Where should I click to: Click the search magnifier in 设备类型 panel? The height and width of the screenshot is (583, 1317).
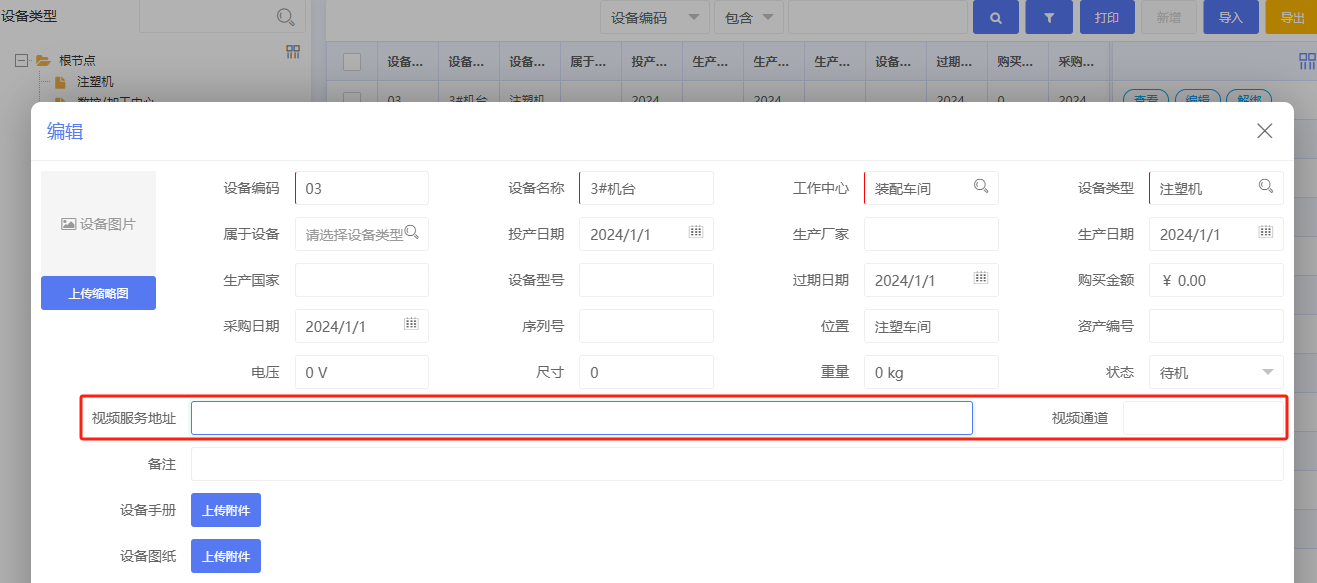285,17
